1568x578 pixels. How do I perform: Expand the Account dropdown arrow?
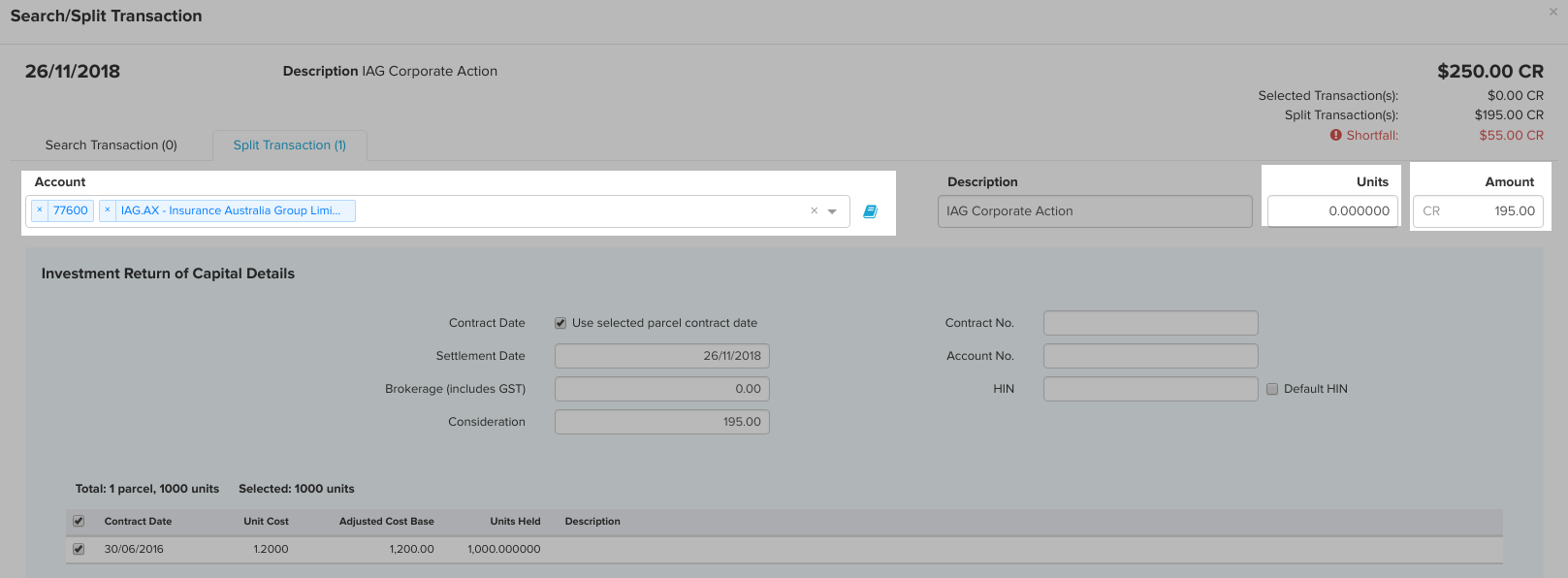click(x=832, y=211)
